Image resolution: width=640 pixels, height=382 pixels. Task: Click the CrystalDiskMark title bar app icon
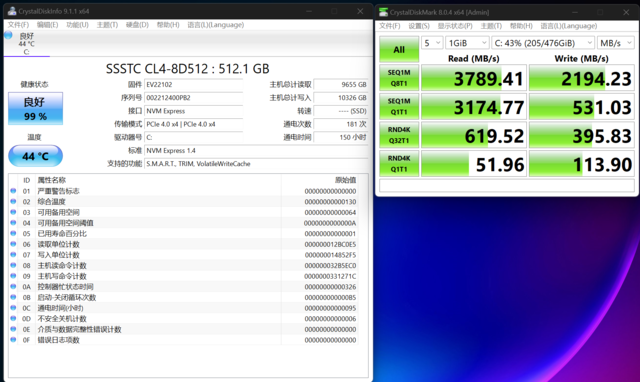(x=383, y=12)
